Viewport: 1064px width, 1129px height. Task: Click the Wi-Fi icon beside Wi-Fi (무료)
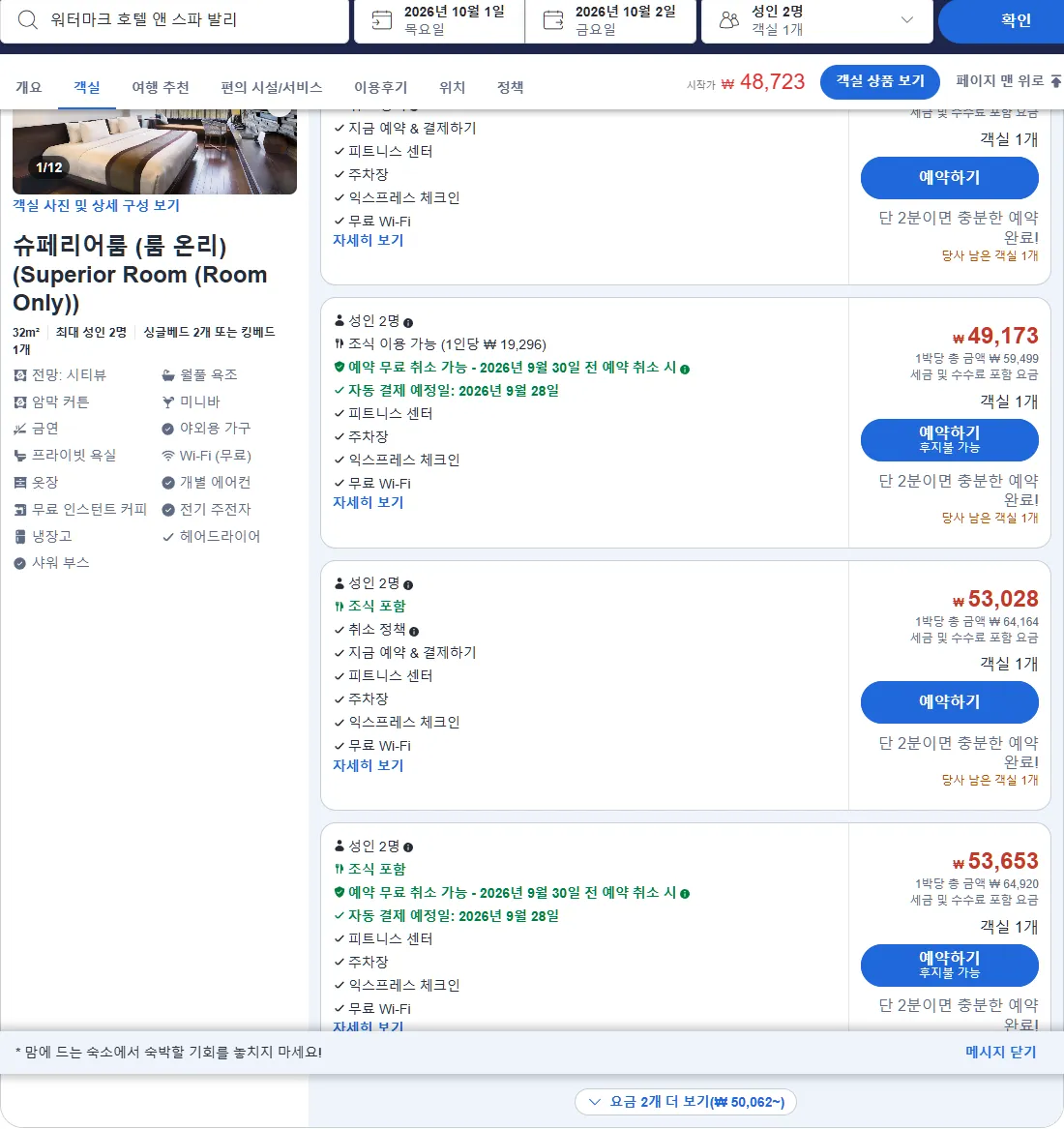167,456
